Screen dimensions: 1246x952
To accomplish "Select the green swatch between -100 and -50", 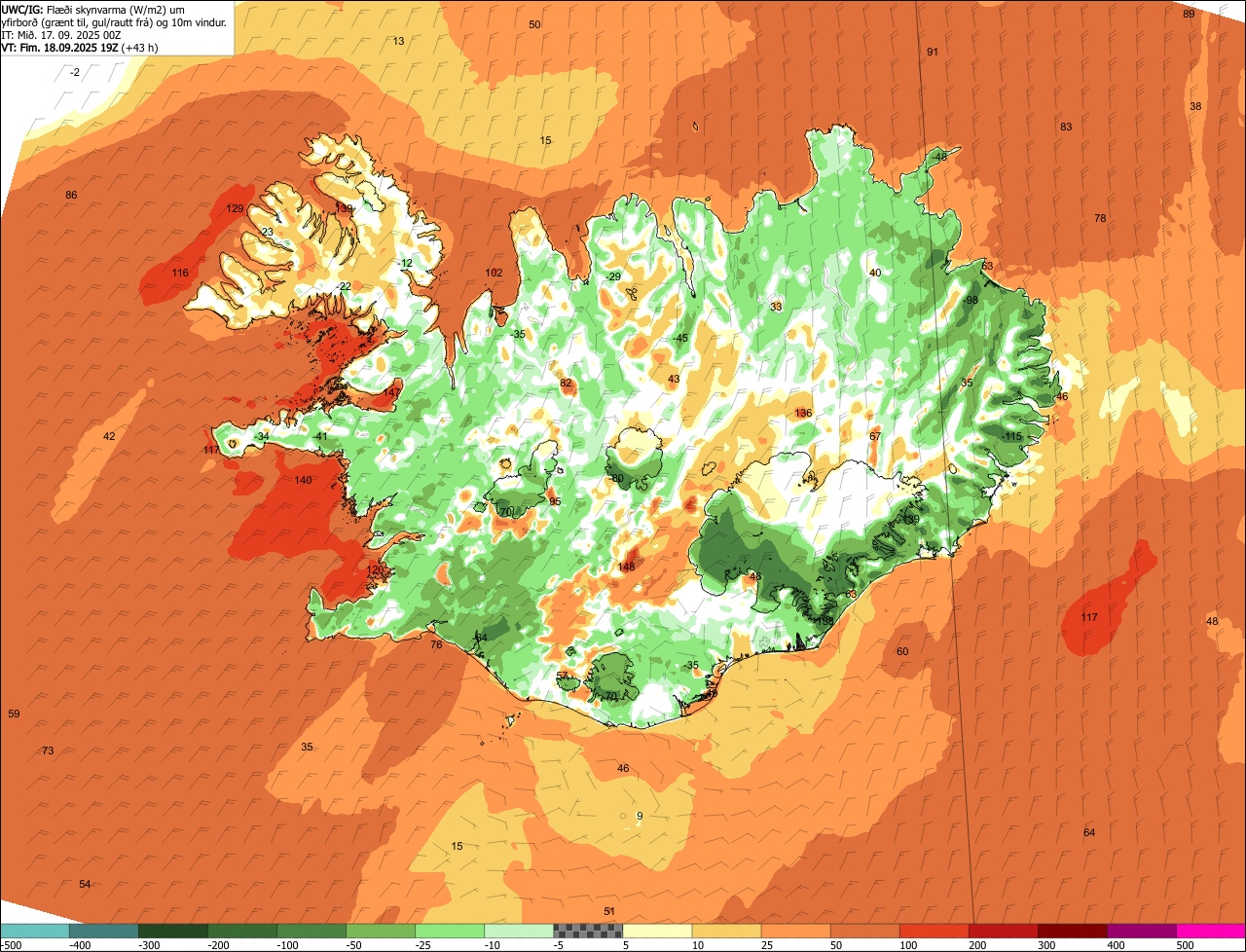I will [311, 931].
